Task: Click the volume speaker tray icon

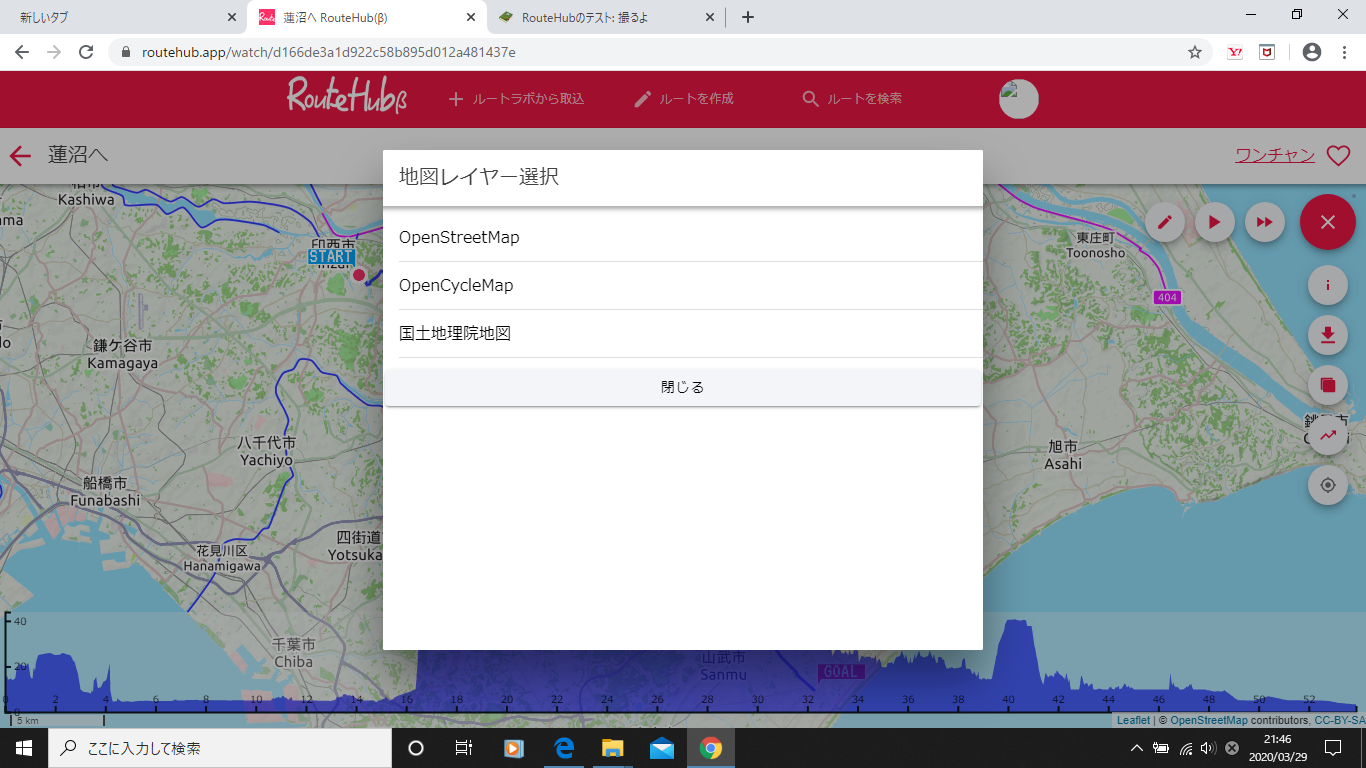Action: (1208, 748)
